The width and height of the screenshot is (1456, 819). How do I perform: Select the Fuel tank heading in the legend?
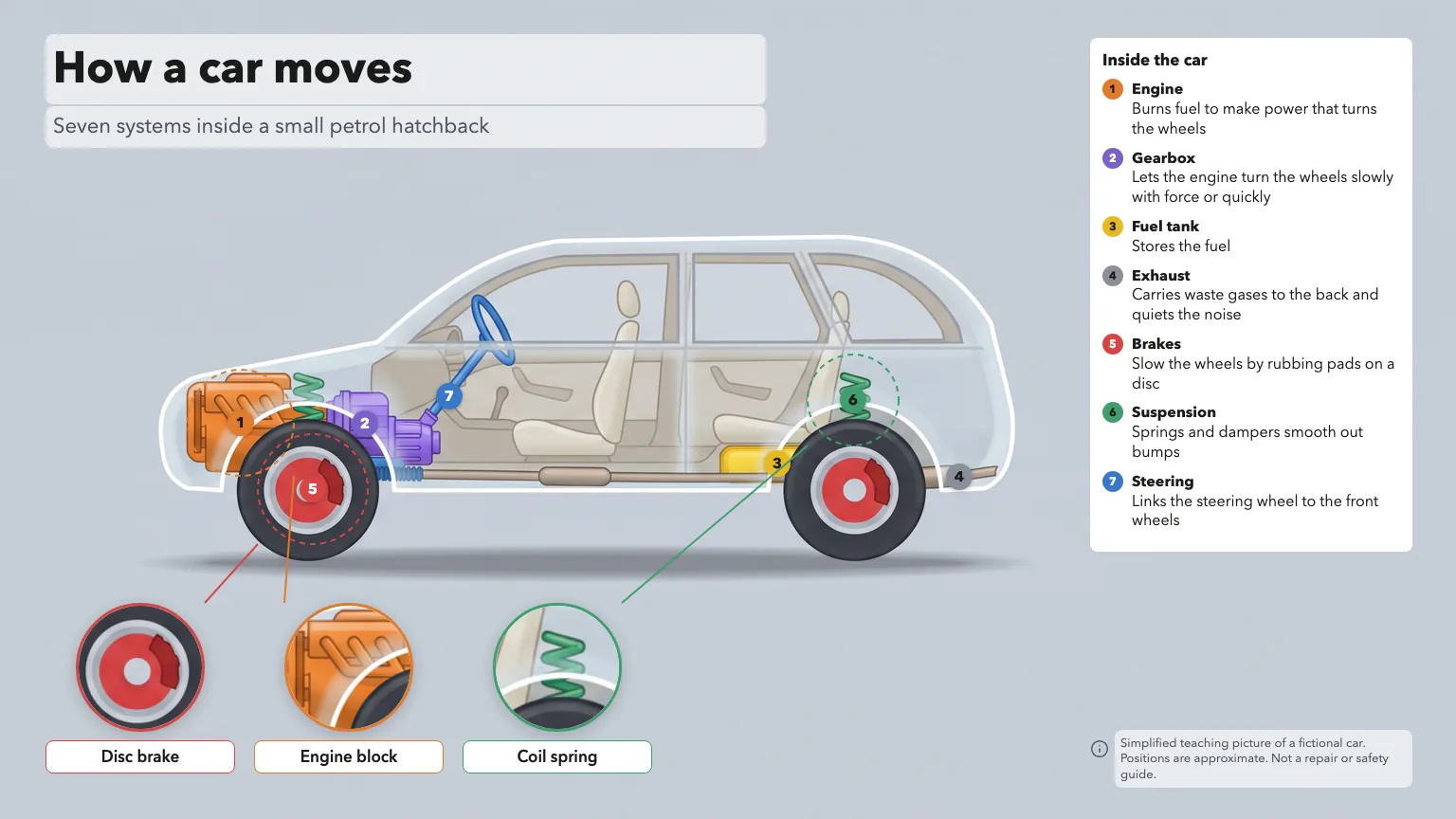click(1165, 227)
